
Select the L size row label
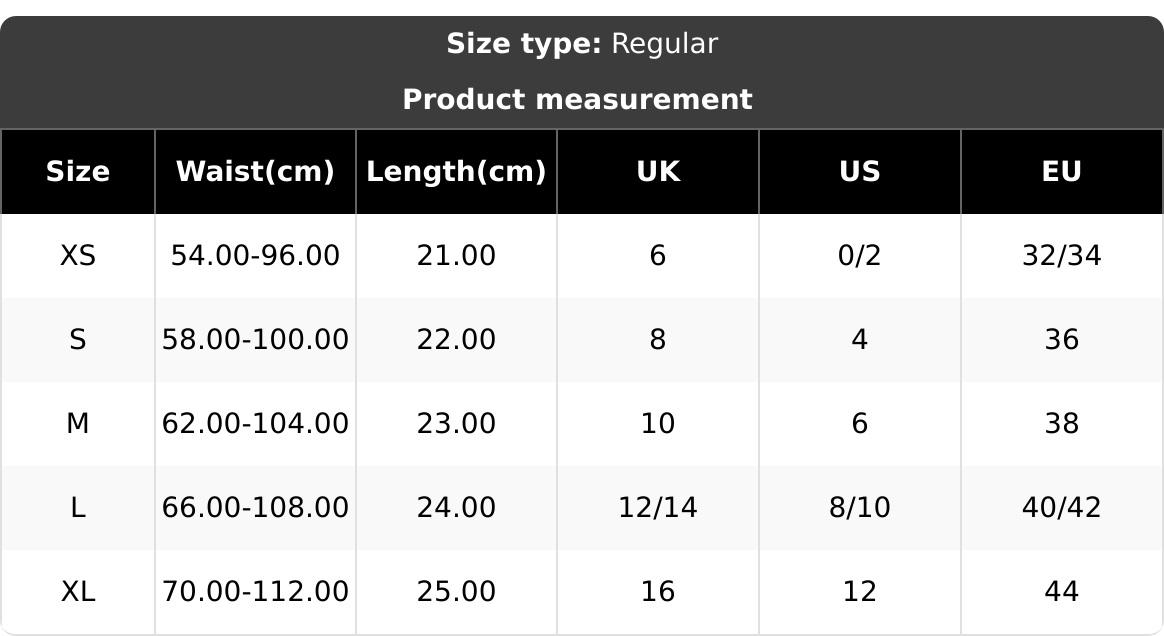(x=78, y=508)
